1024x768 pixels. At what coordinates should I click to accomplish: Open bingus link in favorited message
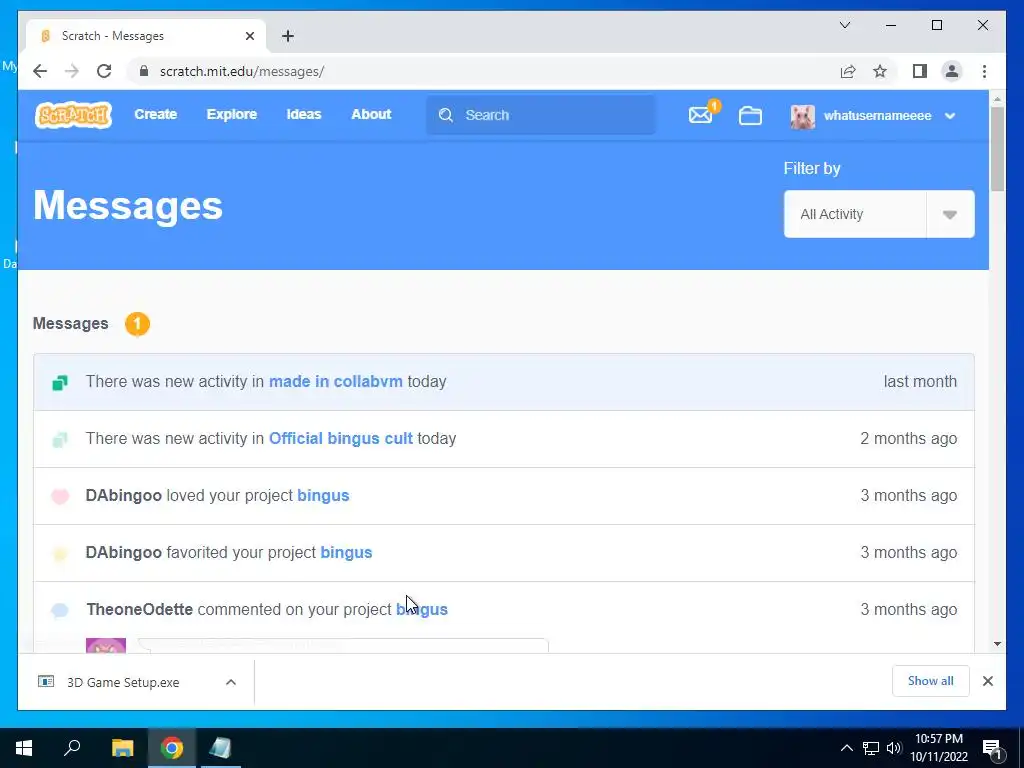[x=346, y=552]
